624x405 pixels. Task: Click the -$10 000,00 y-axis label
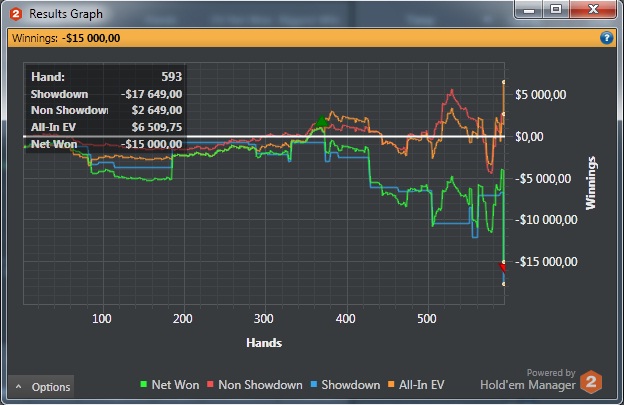(546, 220)
